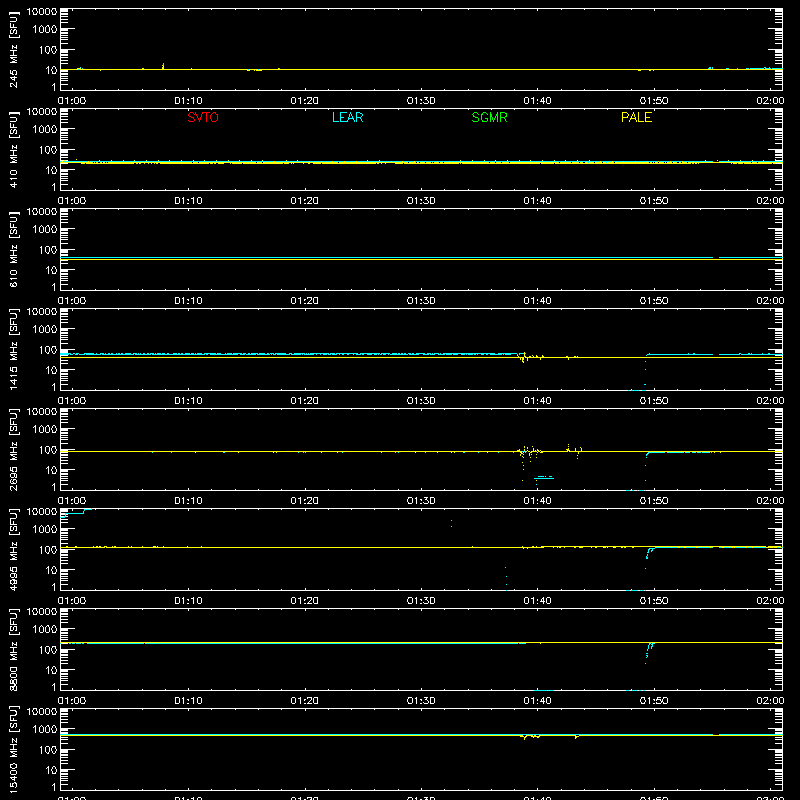Select the 2695 MHz [SFU] axis label
The width and height of the screenshot is (800, 800).
click(x=13, y=449)
